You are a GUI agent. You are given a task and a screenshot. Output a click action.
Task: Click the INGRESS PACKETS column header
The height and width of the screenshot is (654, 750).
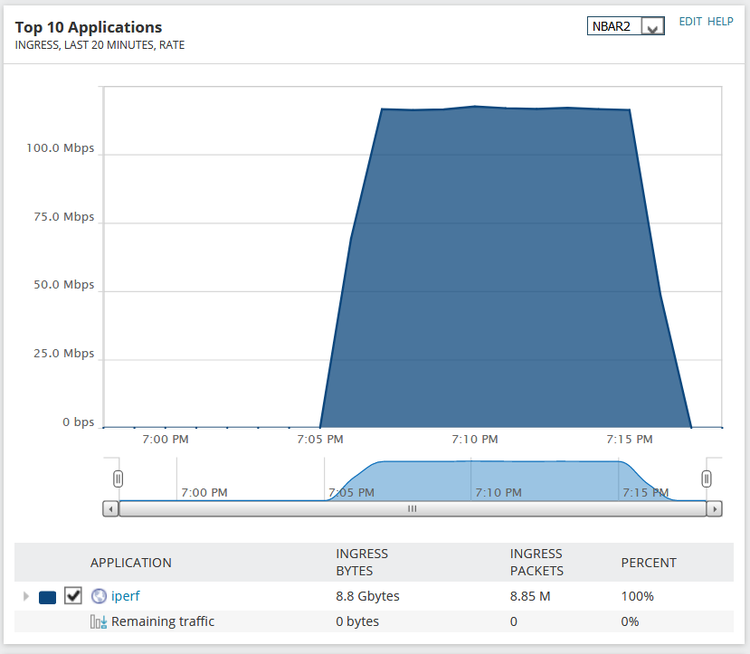click(x=537, y=562)
